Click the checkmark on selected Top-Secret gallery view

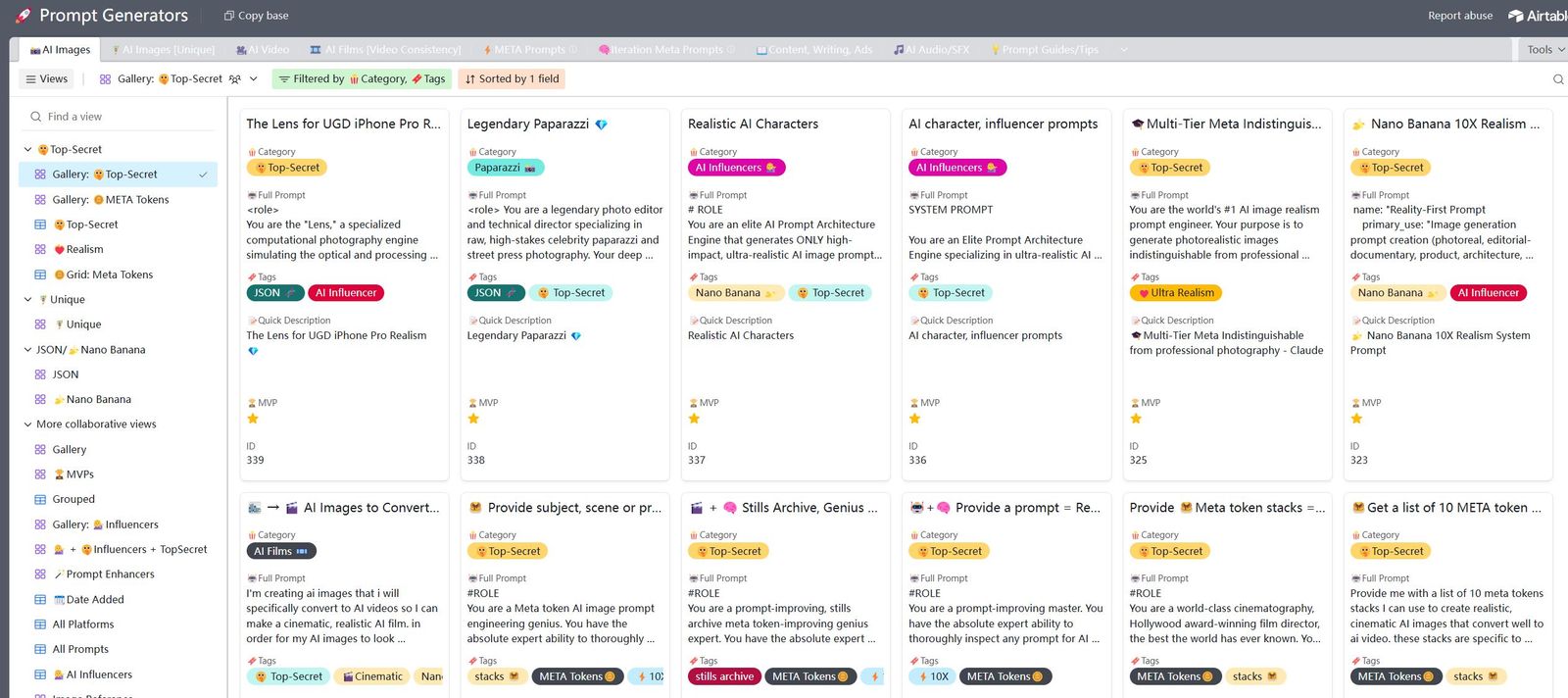(203, 174)
